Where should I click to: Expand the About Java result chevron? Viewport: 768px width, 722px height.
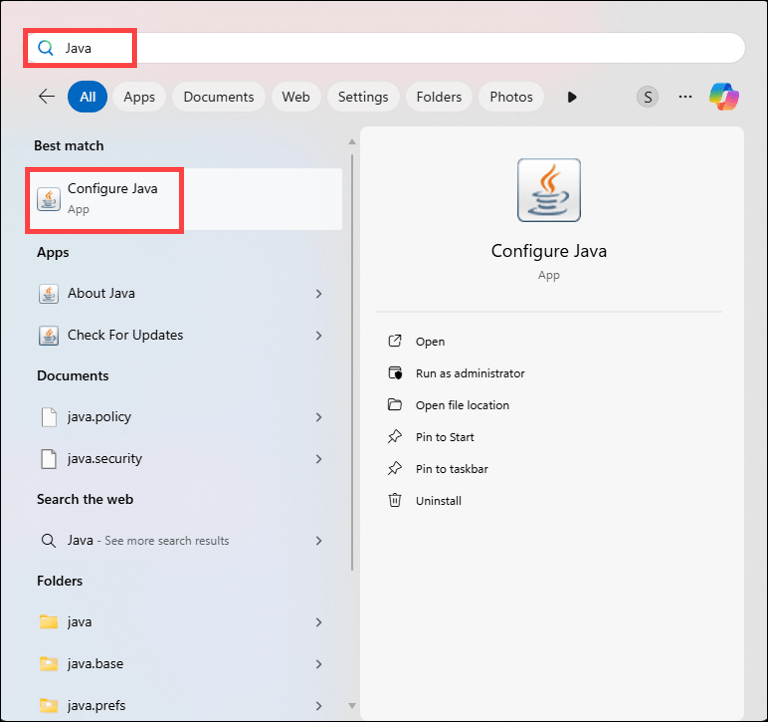click(319, 293)
